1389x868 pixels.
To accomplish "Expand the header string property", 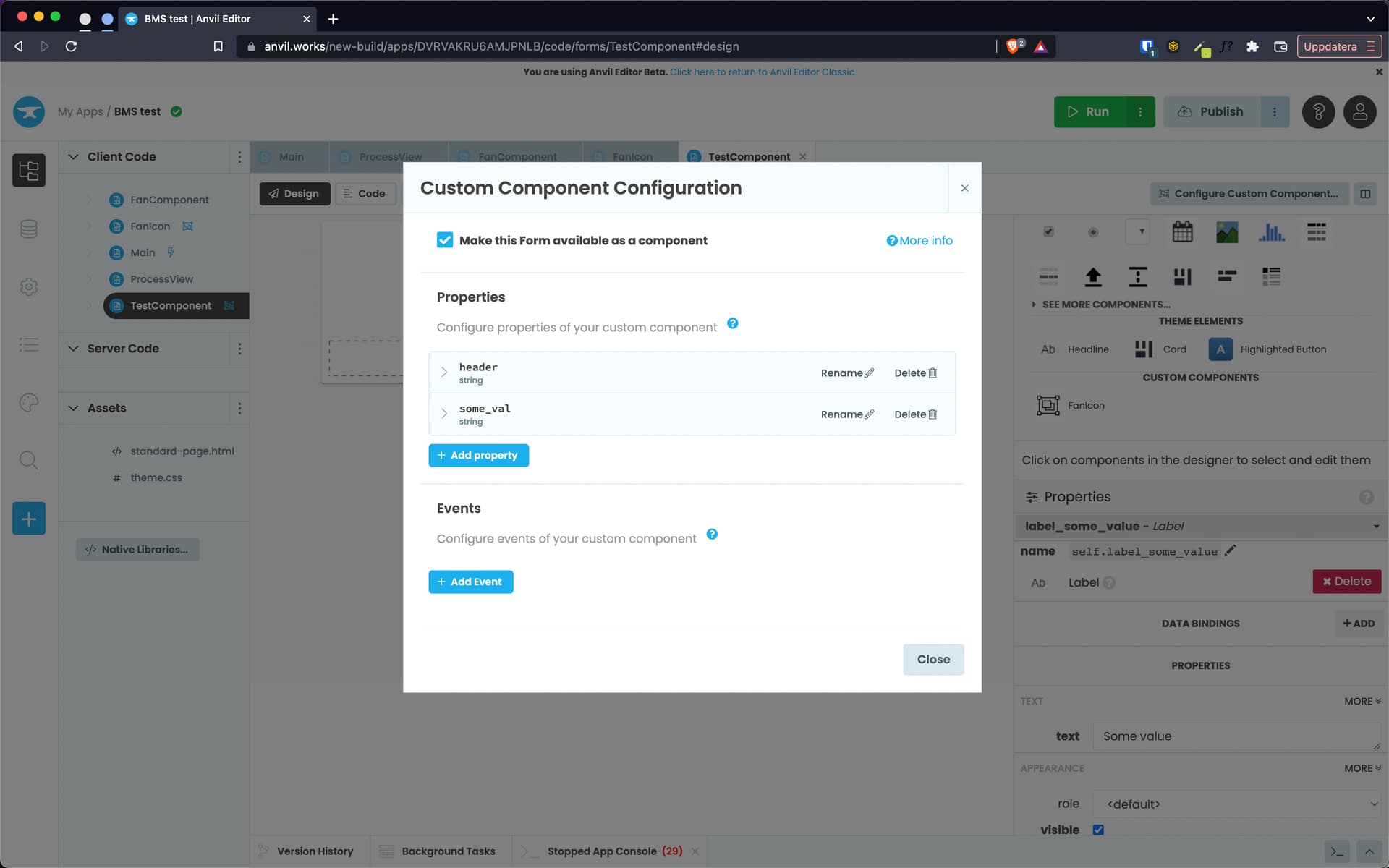I will click(444, 372).
